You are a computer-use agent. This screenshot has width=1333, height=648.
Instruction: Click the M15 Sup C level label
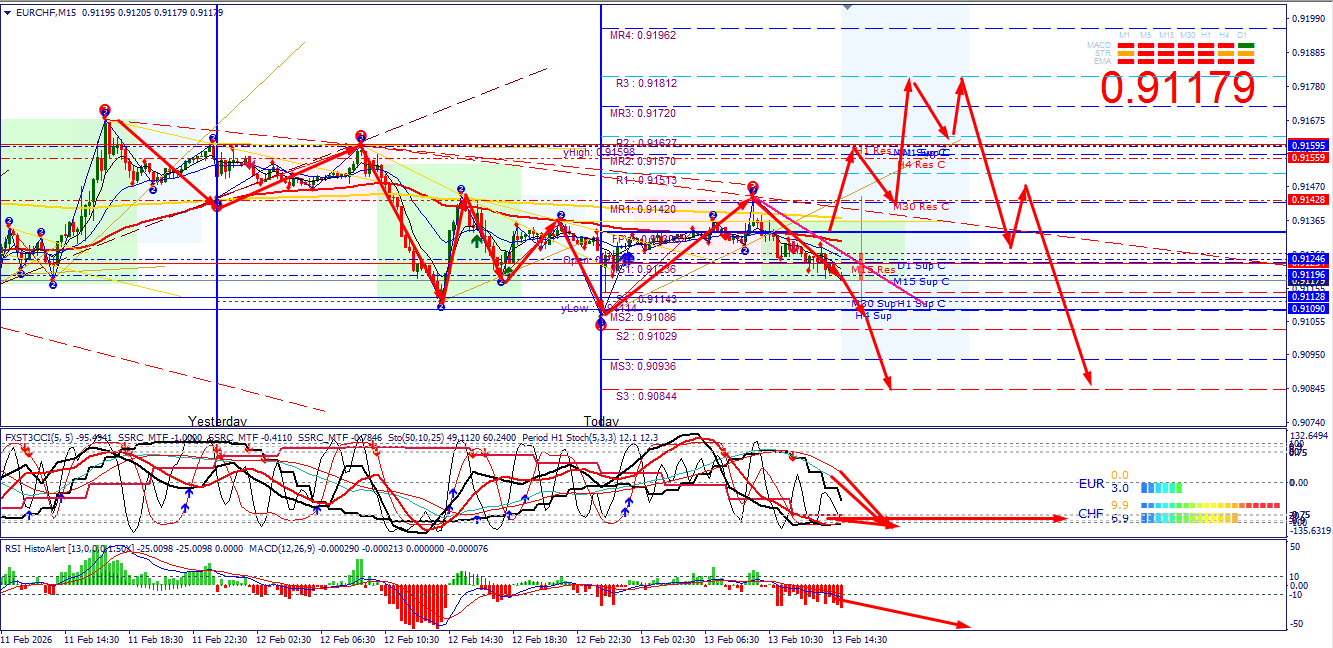[921, 282]
